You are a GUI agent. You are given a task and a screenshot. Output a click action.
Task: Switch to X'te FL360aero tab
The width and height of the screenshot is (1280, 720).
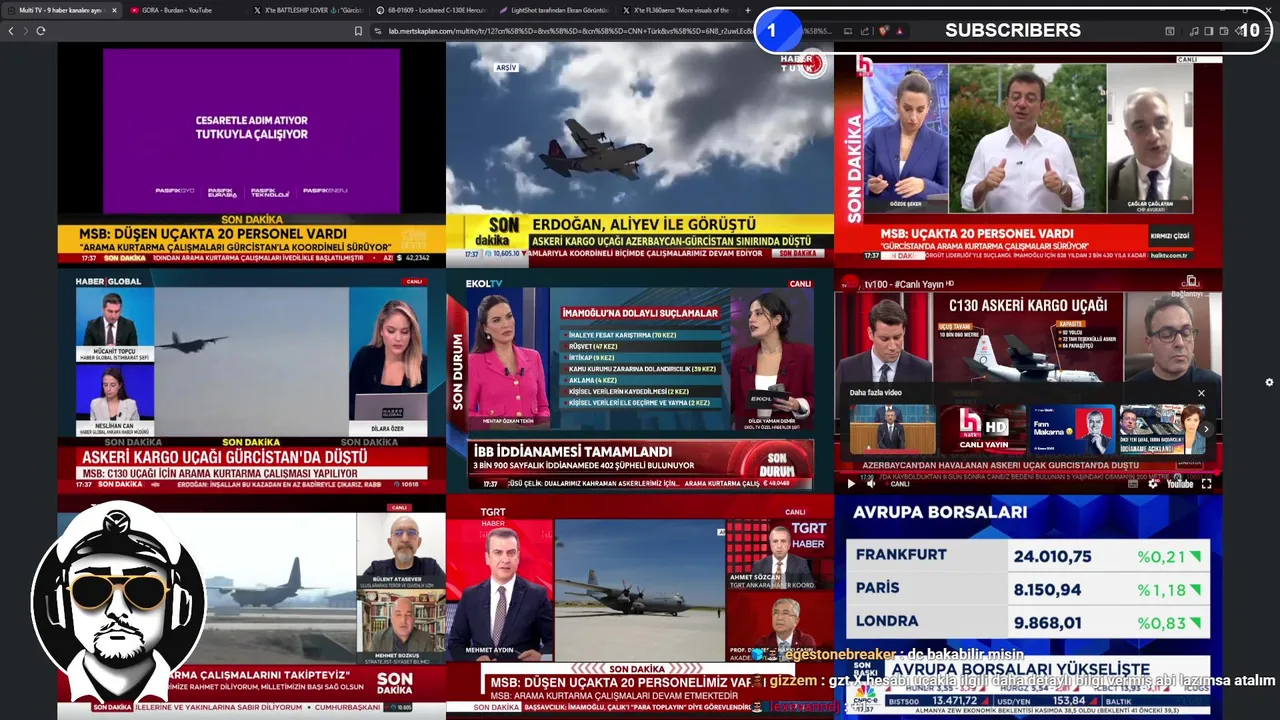coord(675,10)
